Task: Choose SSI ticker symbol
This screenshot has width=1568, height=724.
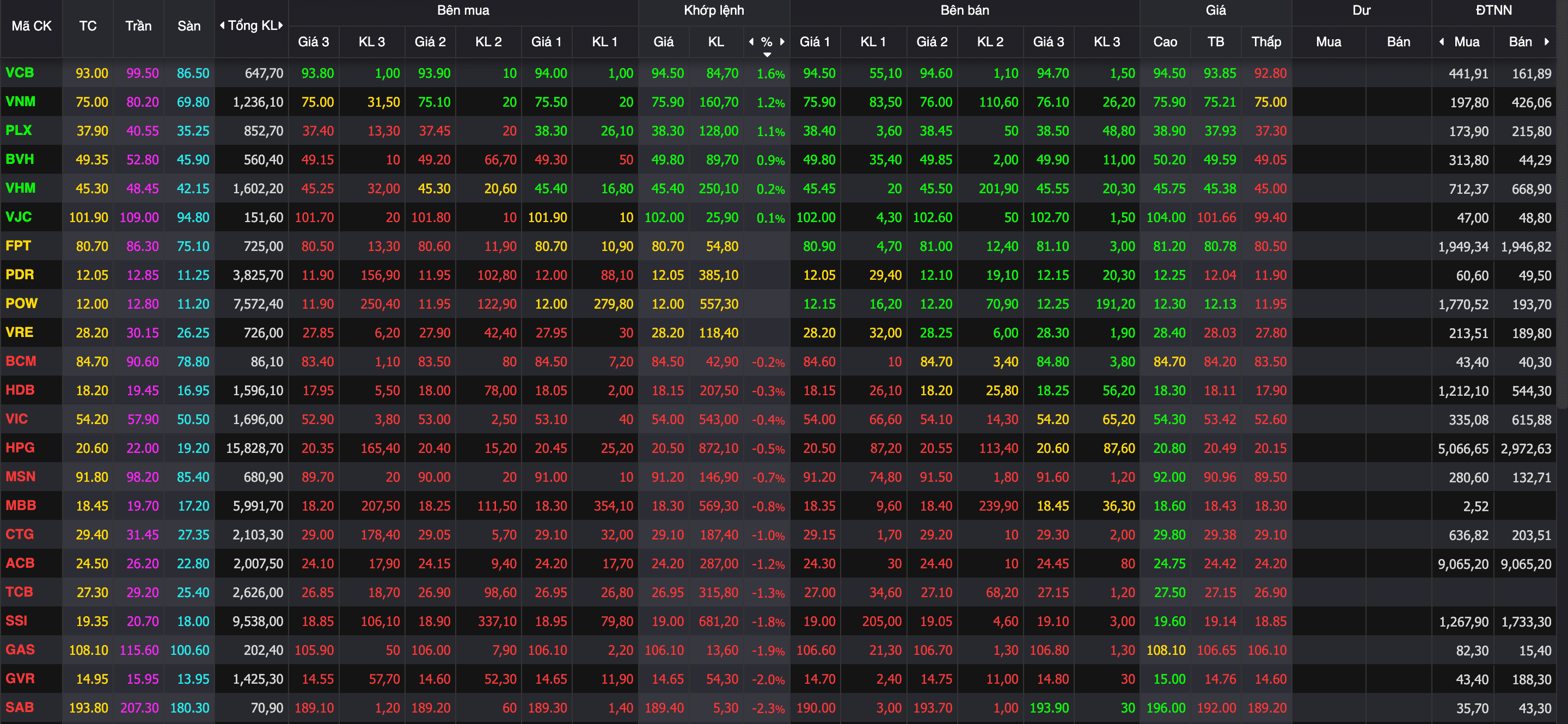Action: pos(16,621)
